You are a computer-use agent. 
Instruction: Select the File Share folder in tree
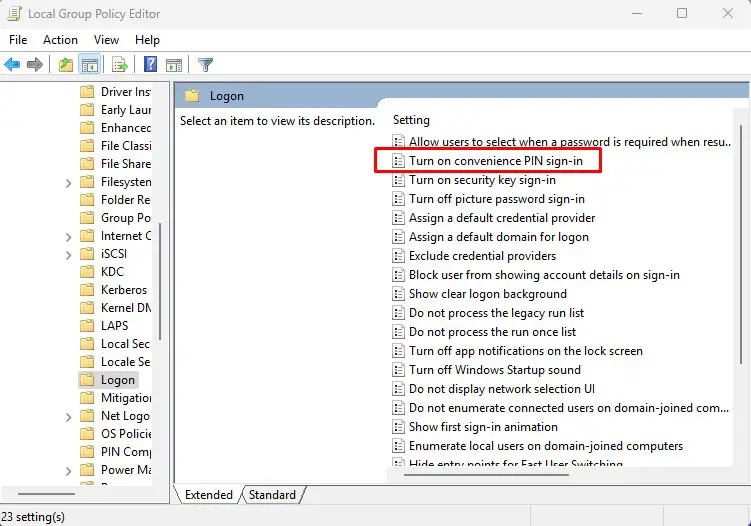[115, 164]
